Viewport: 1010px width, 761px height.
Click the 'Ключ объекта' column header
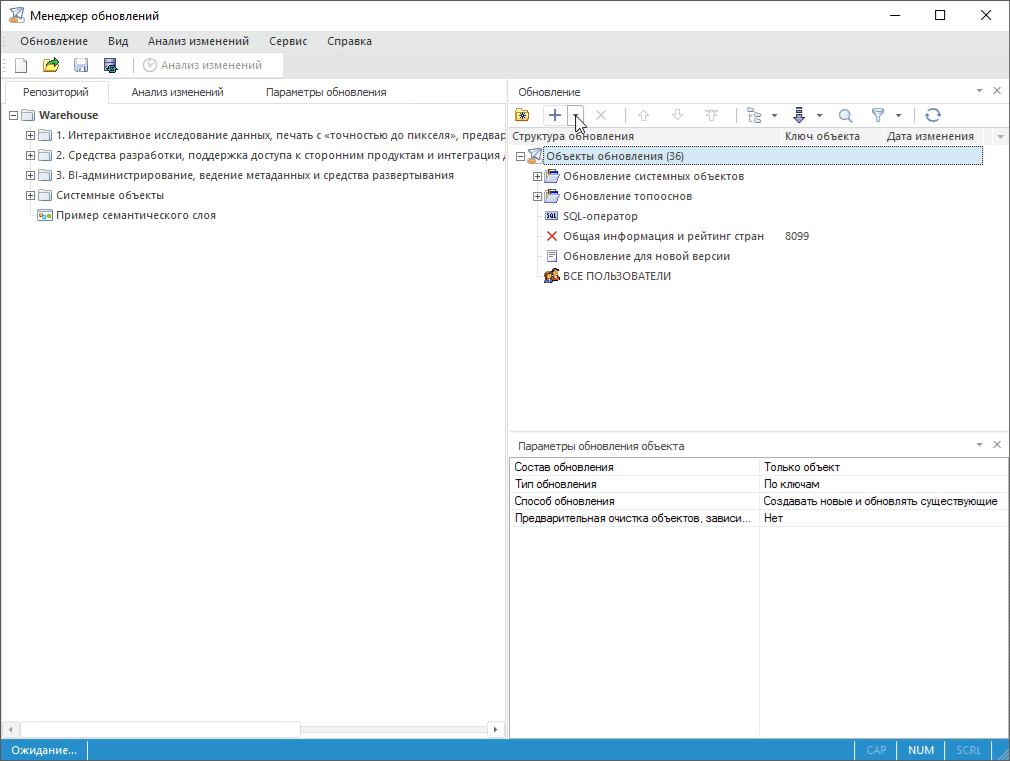tap(831, 137)
